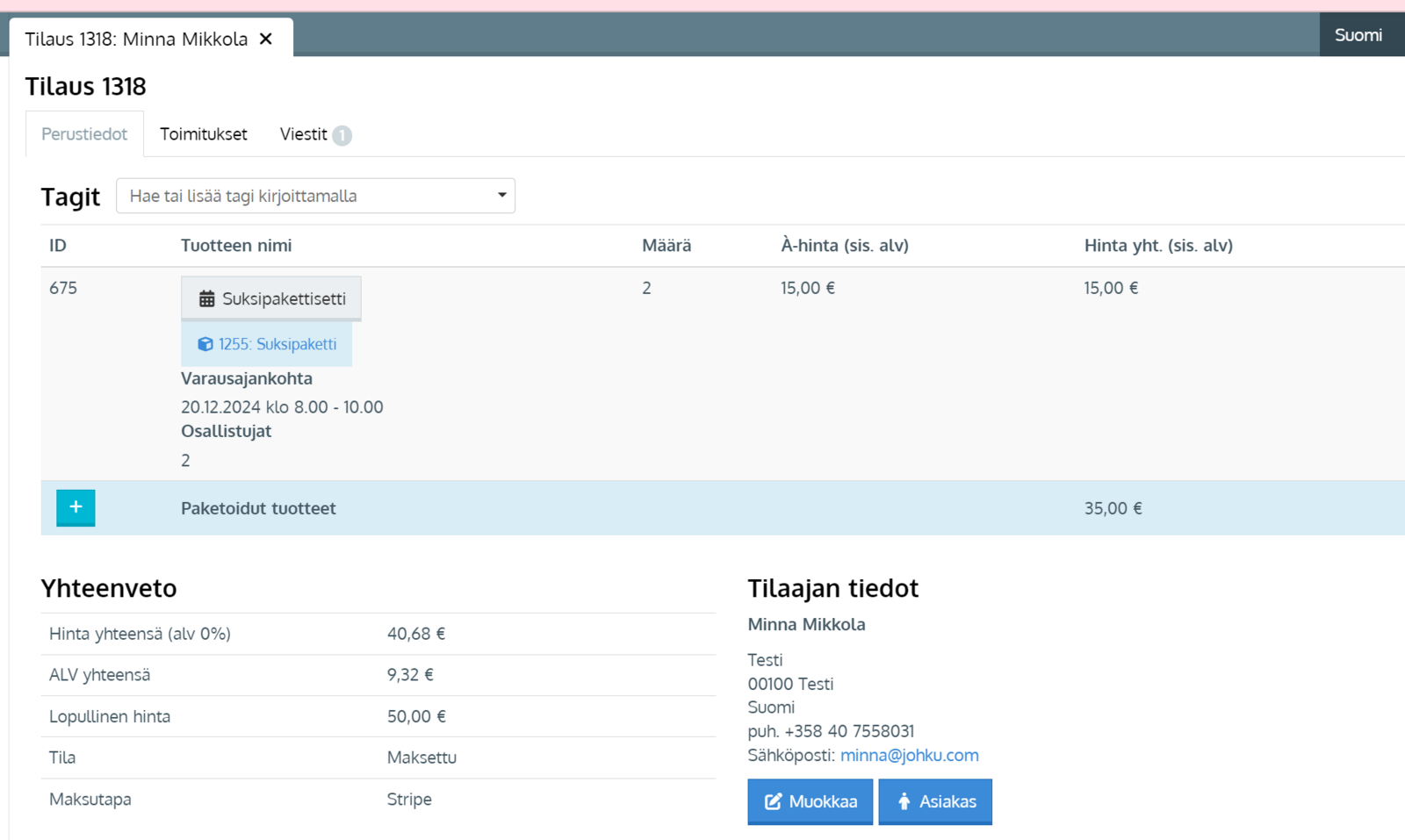
Task: Open the Suomi language selector
Action: pyautogui.click(x=1358, y=35)
